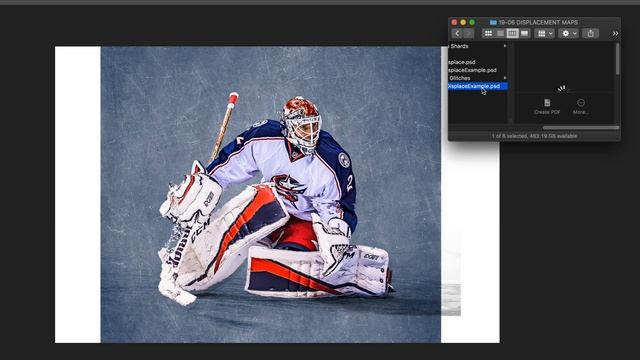
Task: Expand the Glitches folder arrow
Action: [505, 78]
